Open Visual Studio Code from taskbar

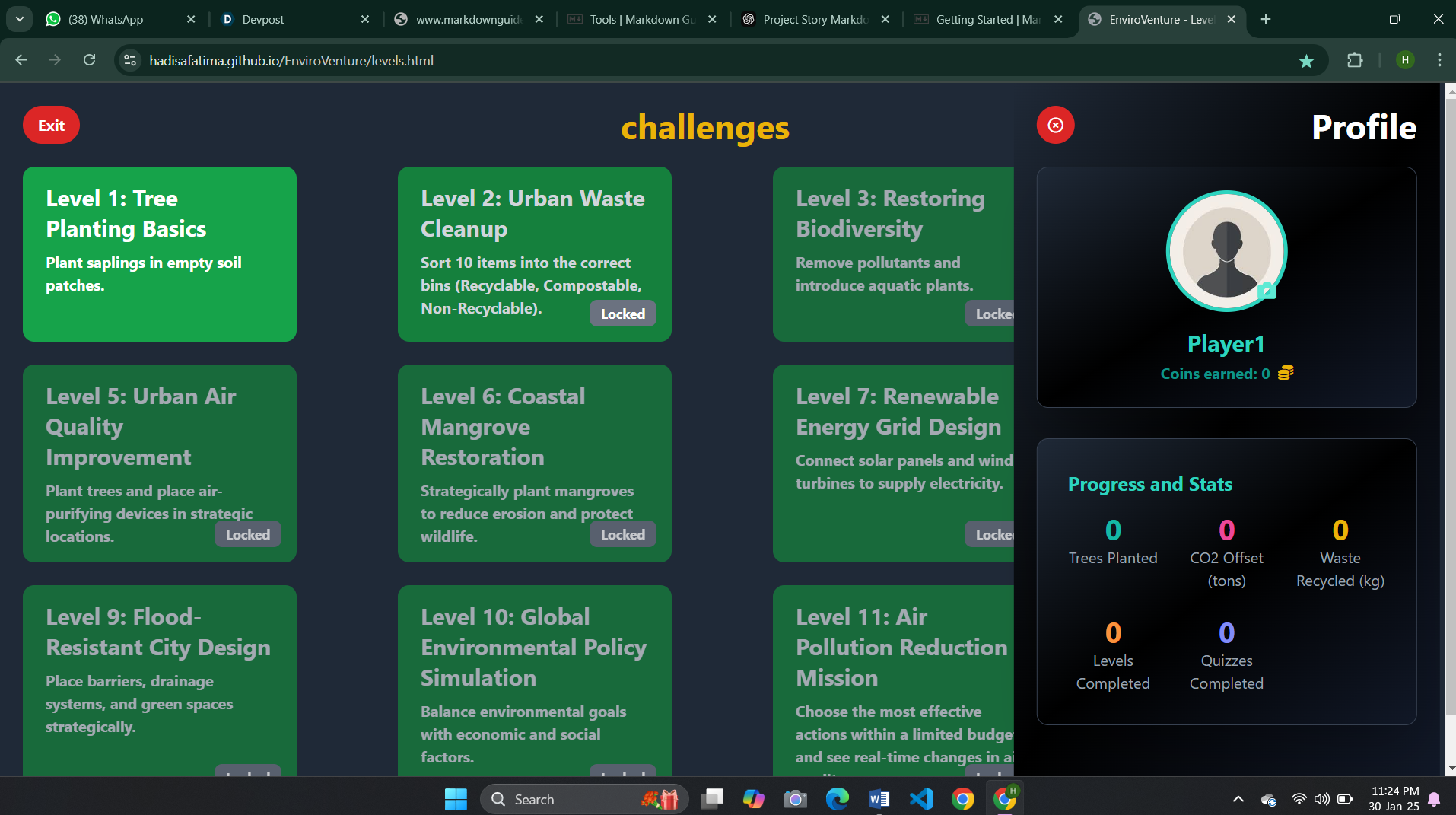[920, 799]
